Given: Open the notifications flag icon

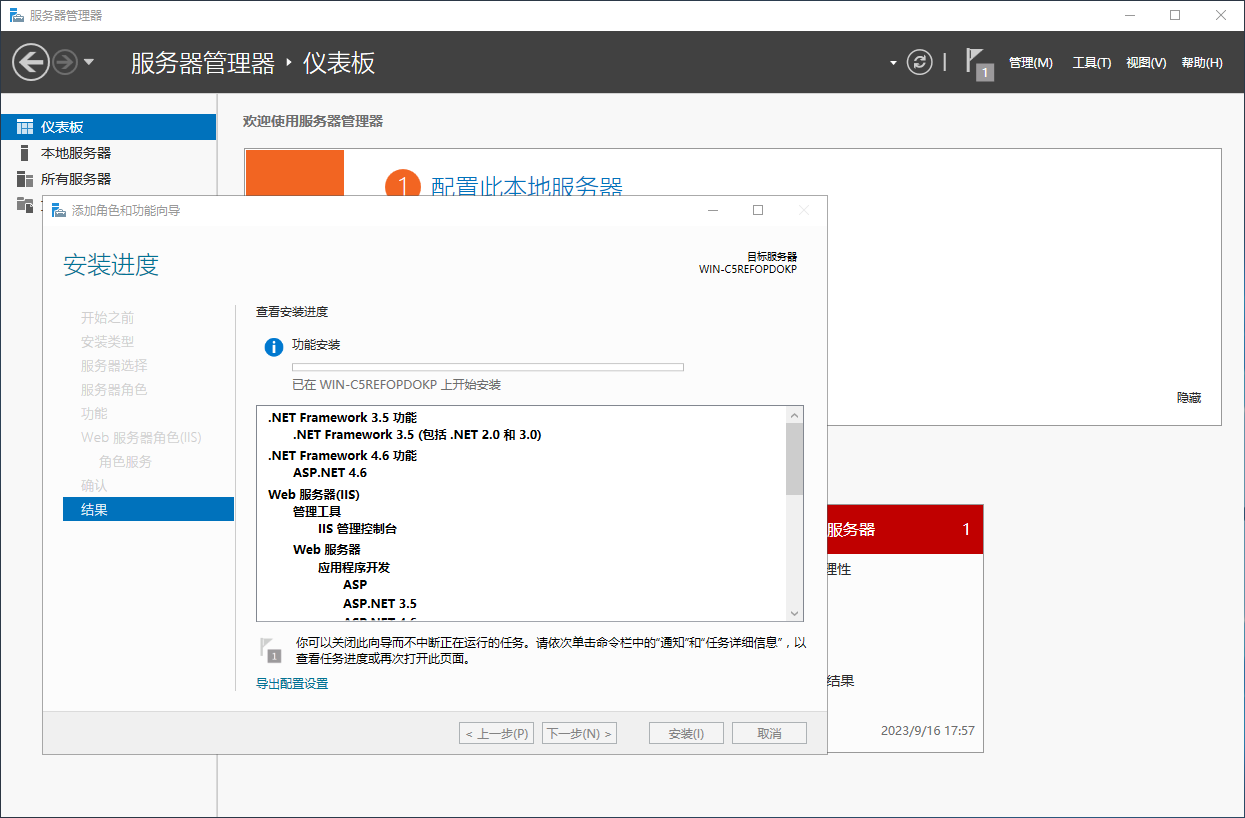Looking at the screenshot, I should coord(978,63).
